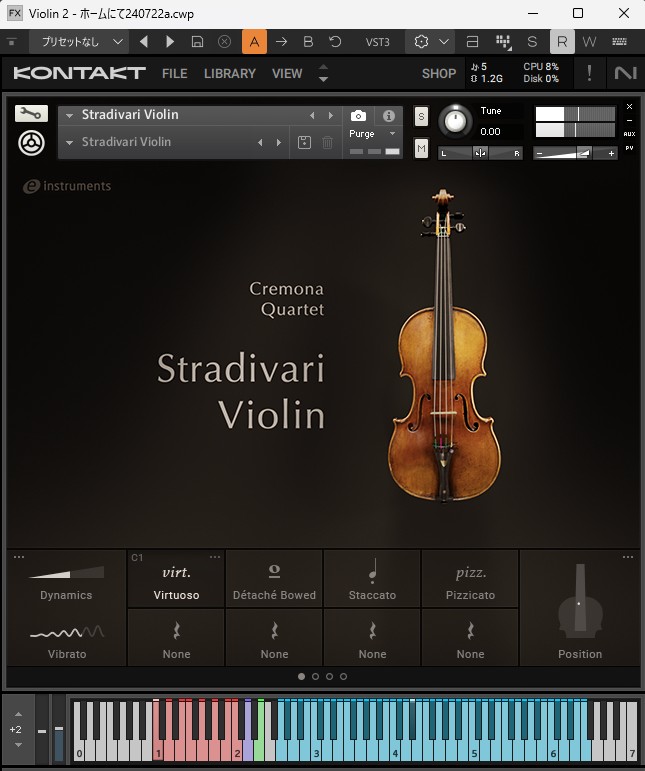Select the previous instrument with the left arrow
This screenshot has height=771, width=645.
pos(312,116)
